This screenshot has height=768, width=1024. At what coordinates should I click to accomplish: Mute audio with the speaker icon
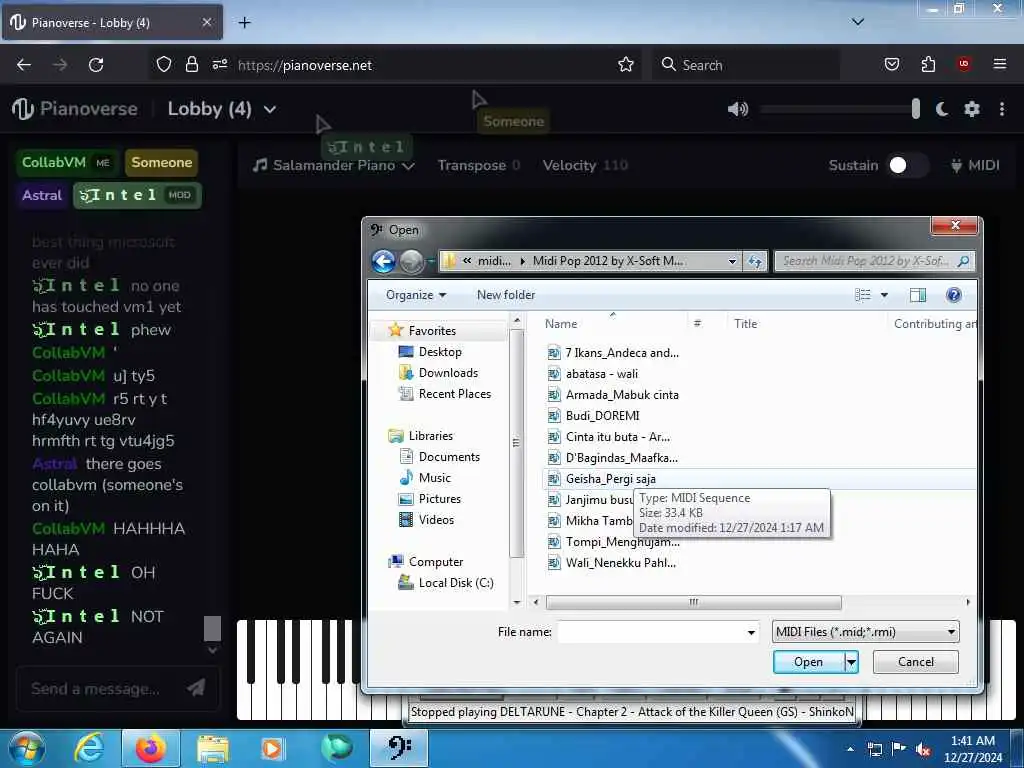(737, 109)
